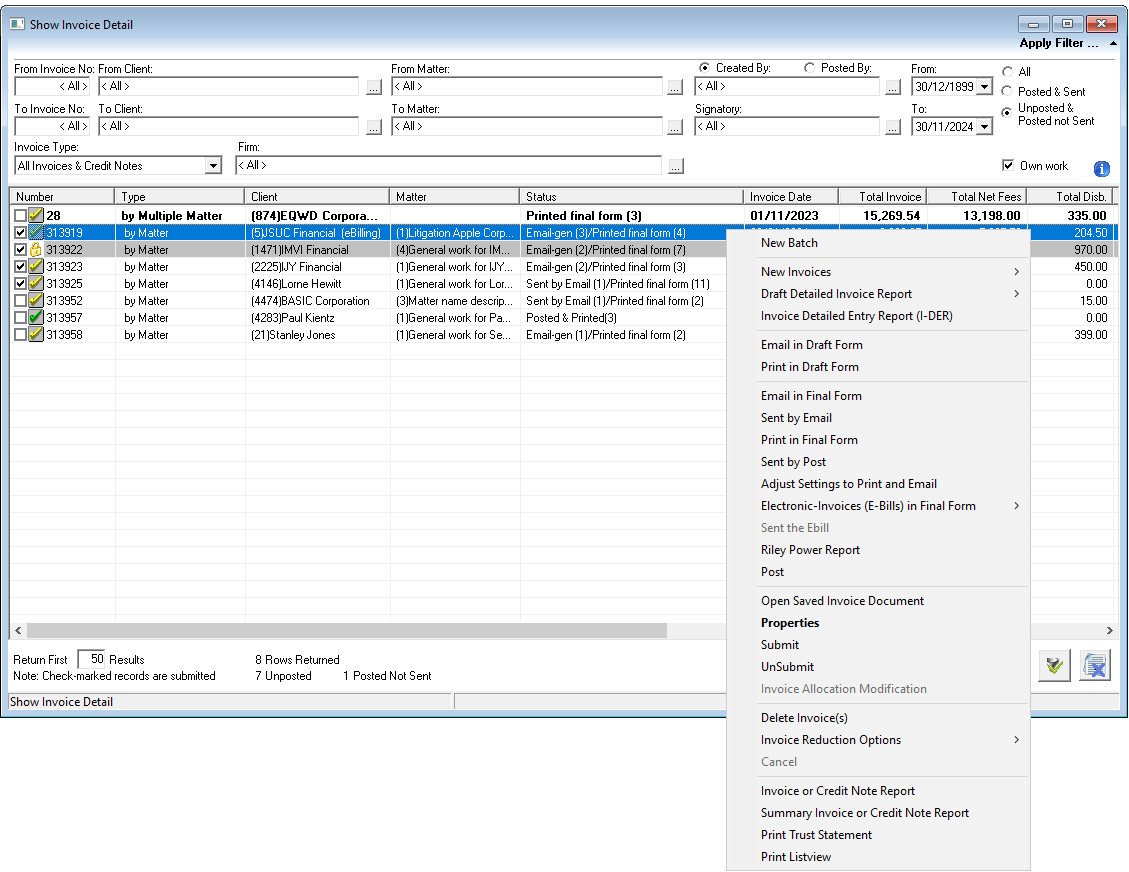
Task: Click the yellow tick icon on invoice 313952
Action: click(36, 300)
